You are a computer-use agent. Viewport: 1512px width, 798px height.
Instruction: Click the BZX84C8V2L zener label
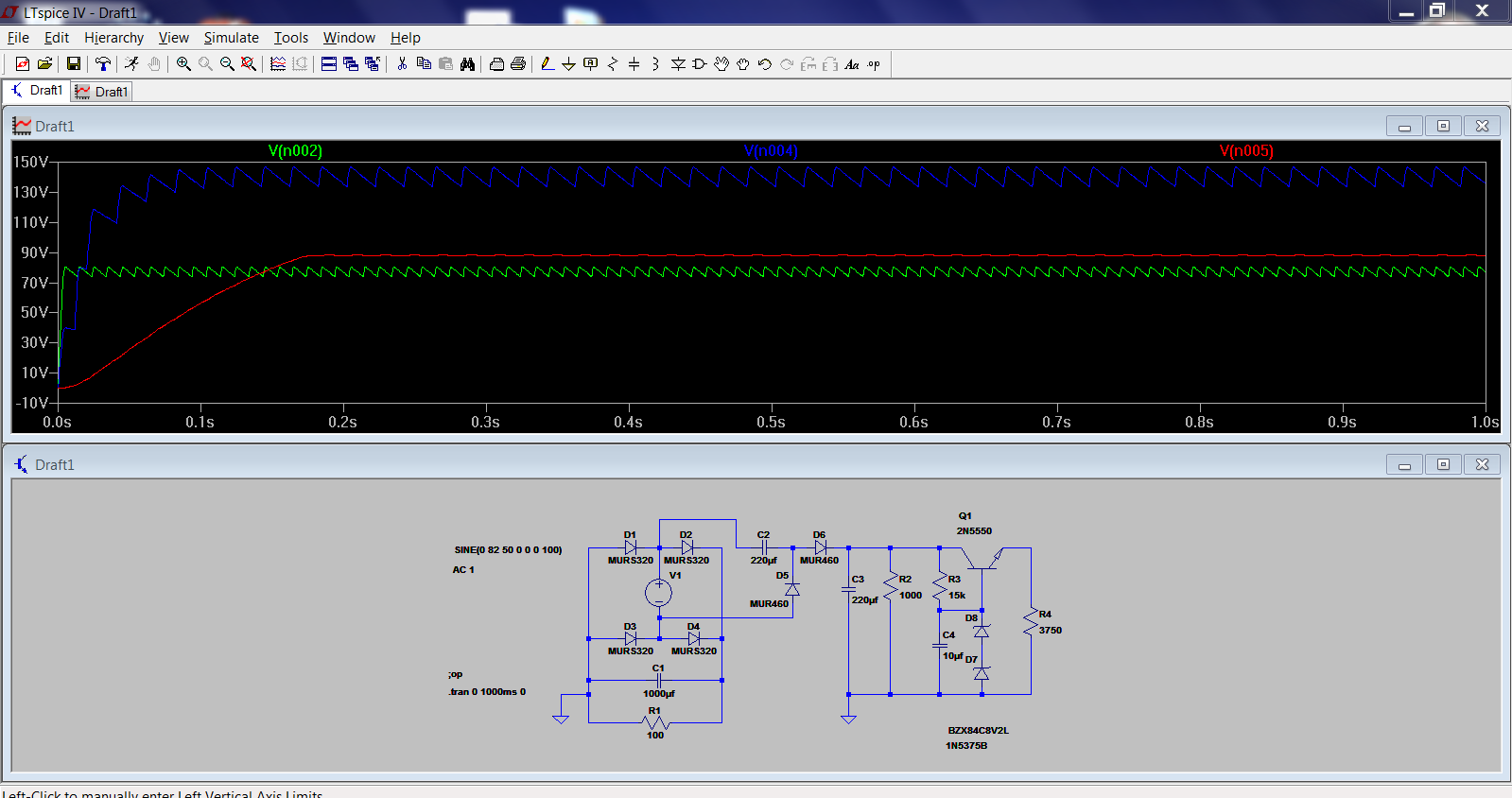(979, 730)
